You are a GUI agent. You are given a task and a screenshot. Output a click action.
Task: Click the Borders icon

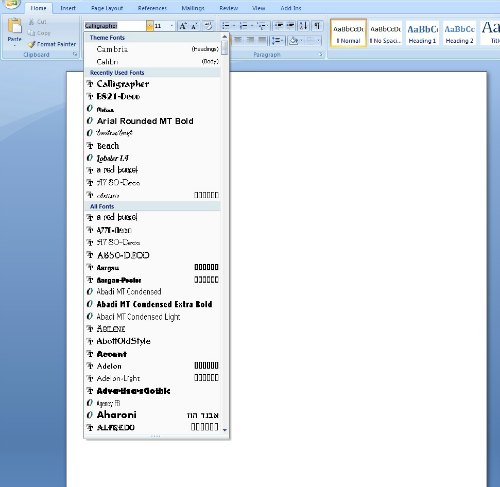pos(311,41)
